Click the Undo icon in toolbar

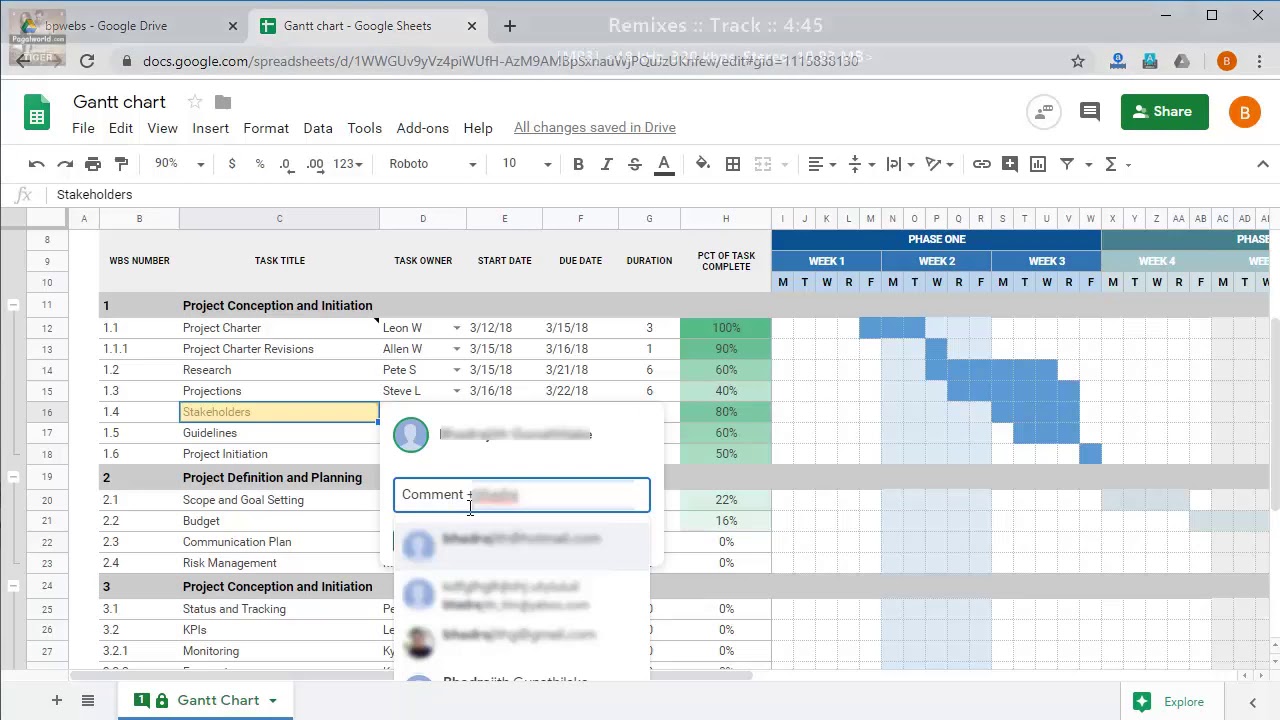(x=37, y=164)
